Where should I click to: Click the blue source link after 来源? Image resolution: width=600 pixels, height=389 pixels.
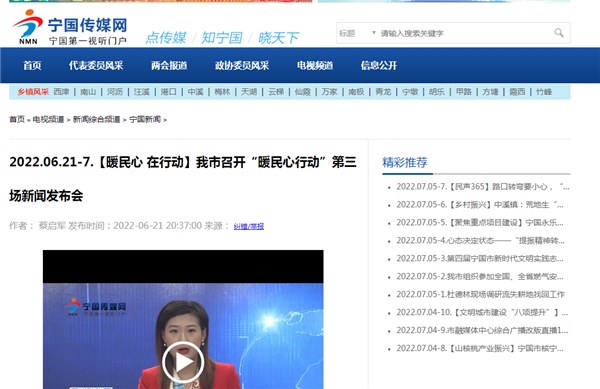tap(249, 226)
